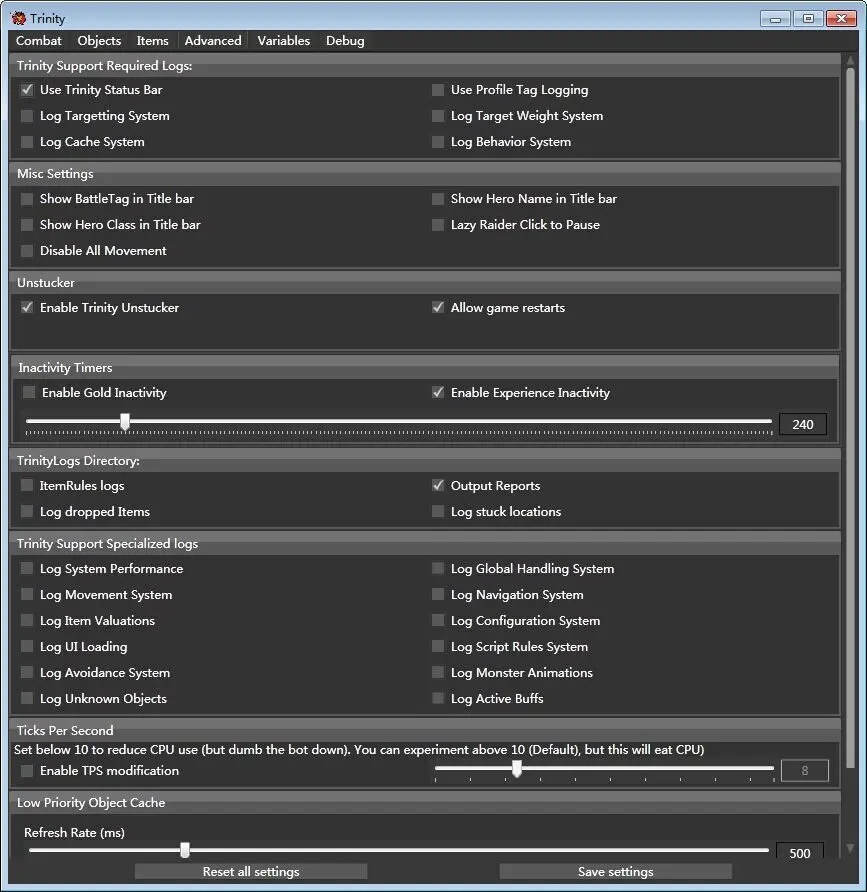This screenshot has width=867, height=892.
Task: Click Save settings button
Action: click(x=616, y=872)
